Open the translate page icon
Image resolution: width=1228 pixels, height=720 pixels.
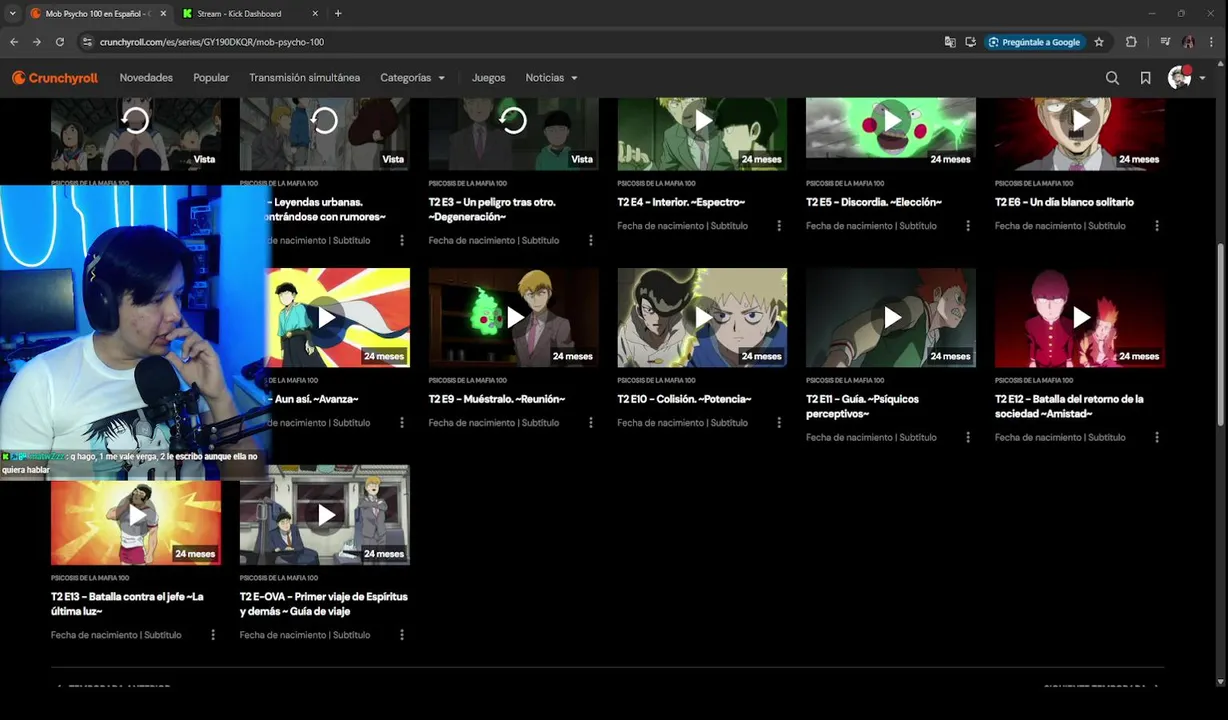pyautogui.click(x=950, y=42)
